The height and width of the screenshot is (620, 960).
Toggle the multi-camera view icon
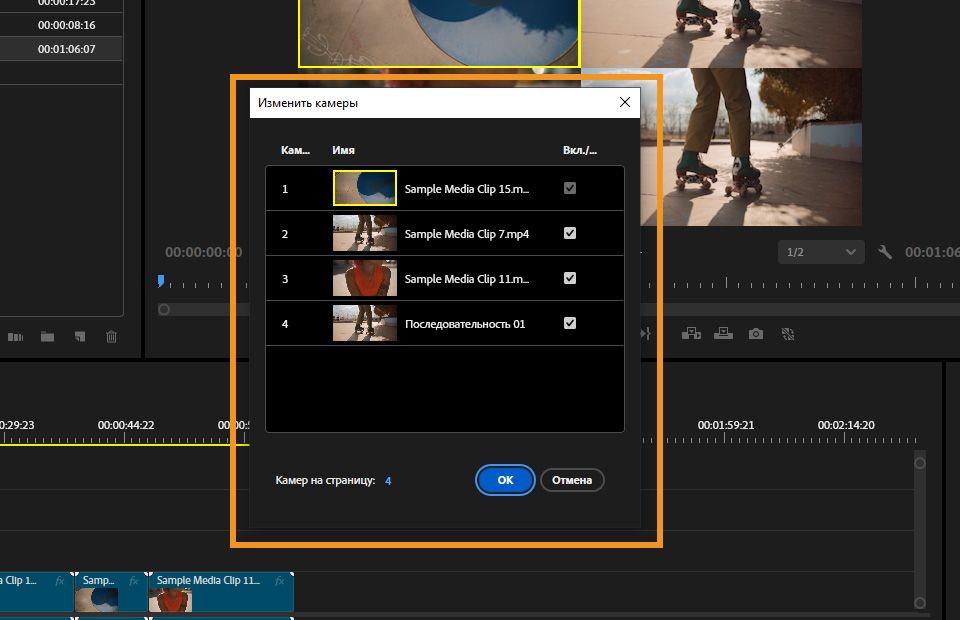788,334
